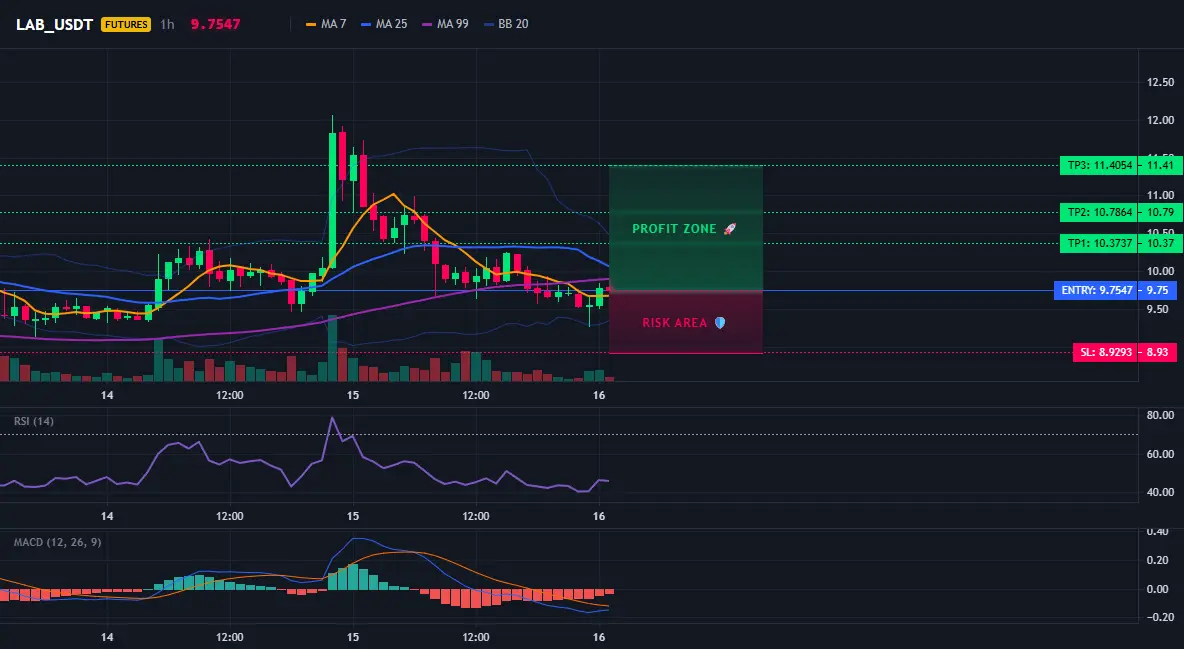Screen dimensions: 1184x649
Task: Toggle the MA 7 legend entry
Action: [x=326, y=24]
